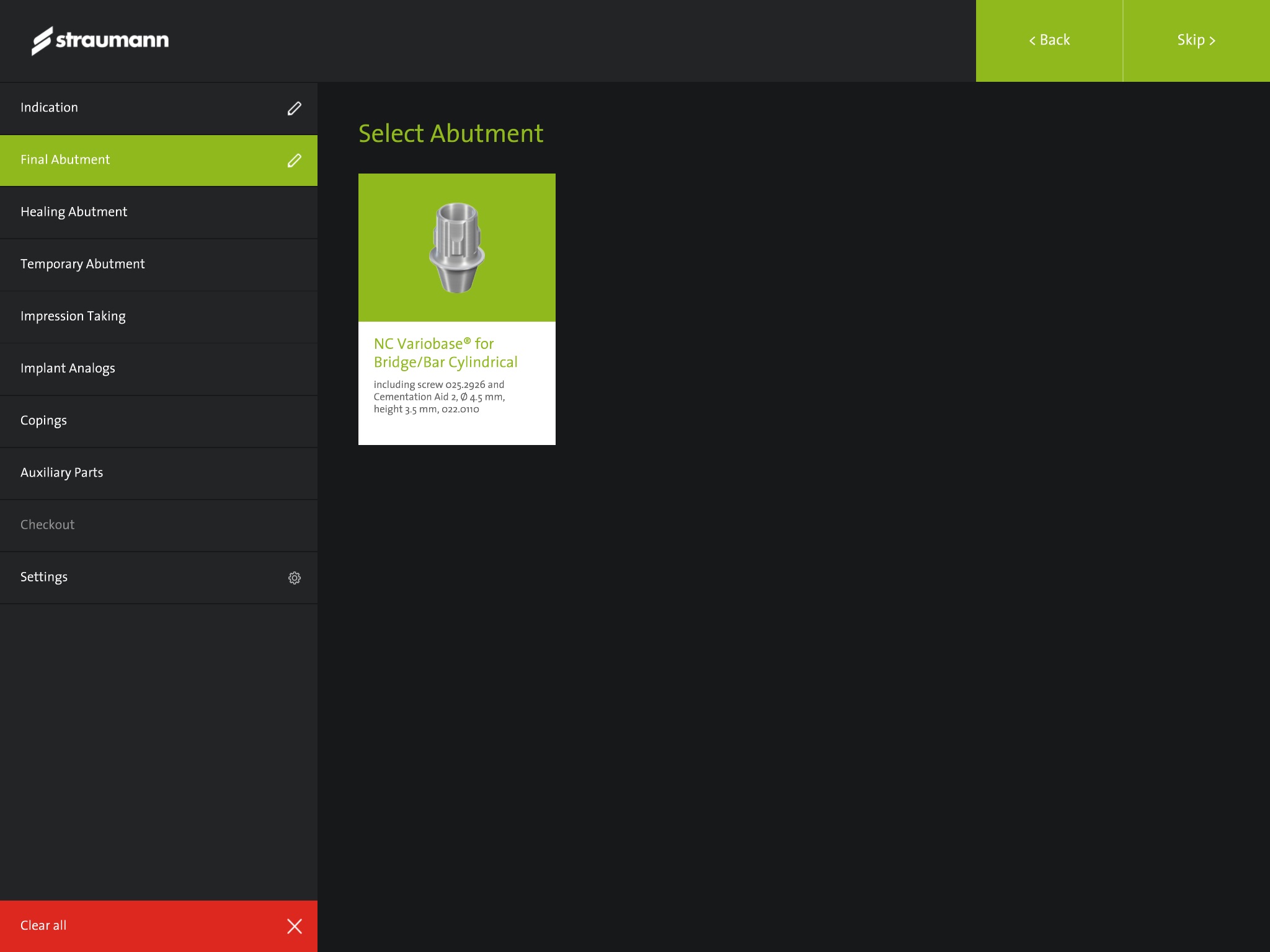Click the Clear all close icon
This screenshot has height=952, width=1270.
tap(295, 926)
